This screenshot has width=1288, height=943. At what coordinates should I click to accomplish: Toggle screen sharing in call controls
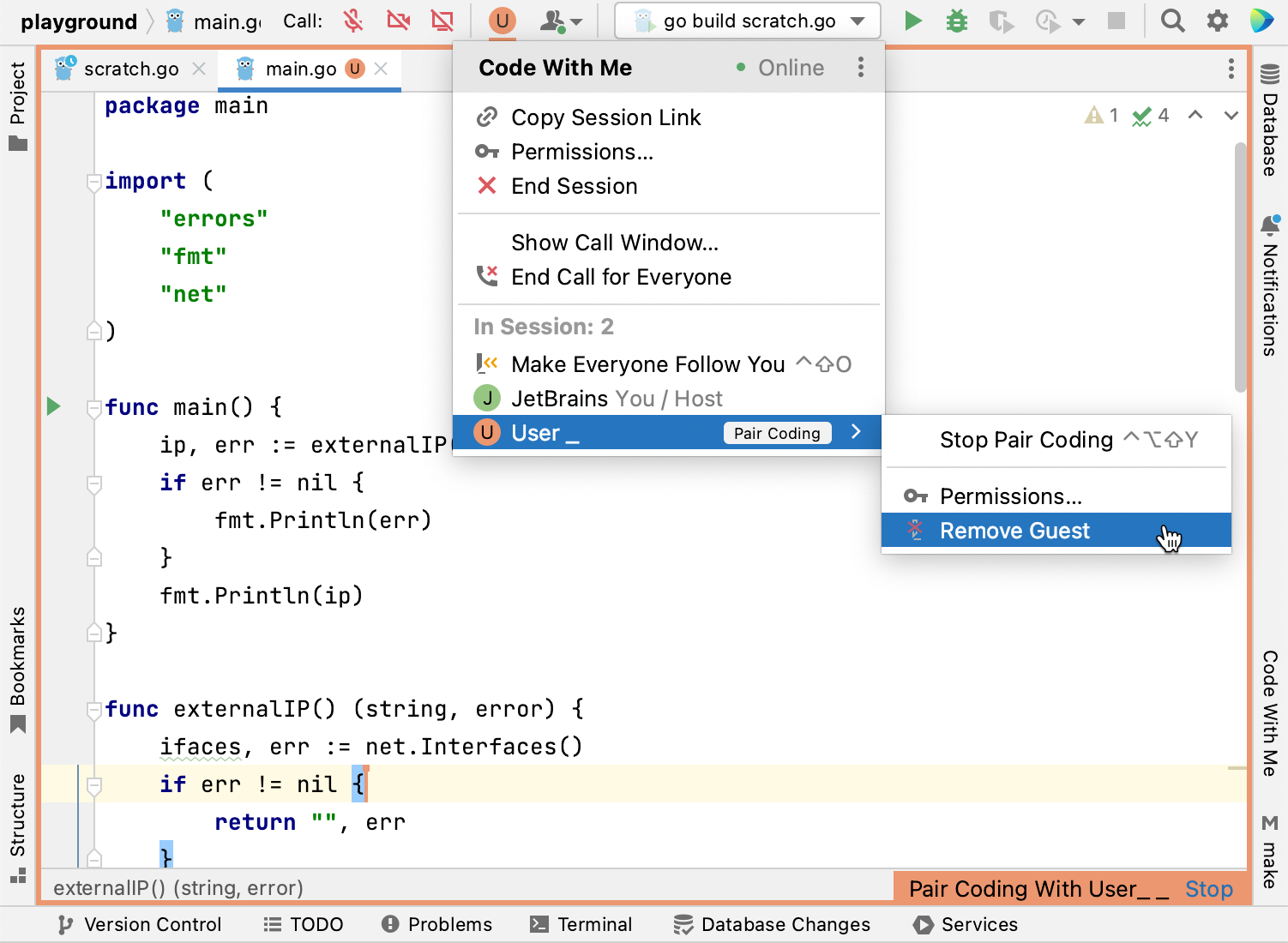pos(442,21)
